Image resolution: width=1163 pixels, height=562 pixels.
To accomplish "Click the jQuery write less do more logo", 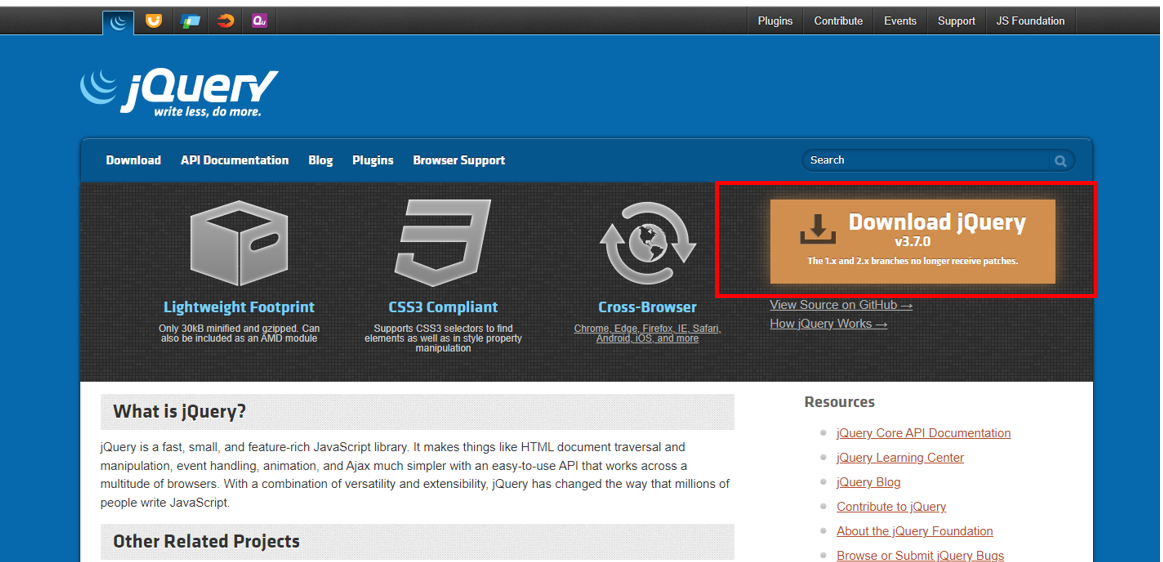I will [179, 93].
